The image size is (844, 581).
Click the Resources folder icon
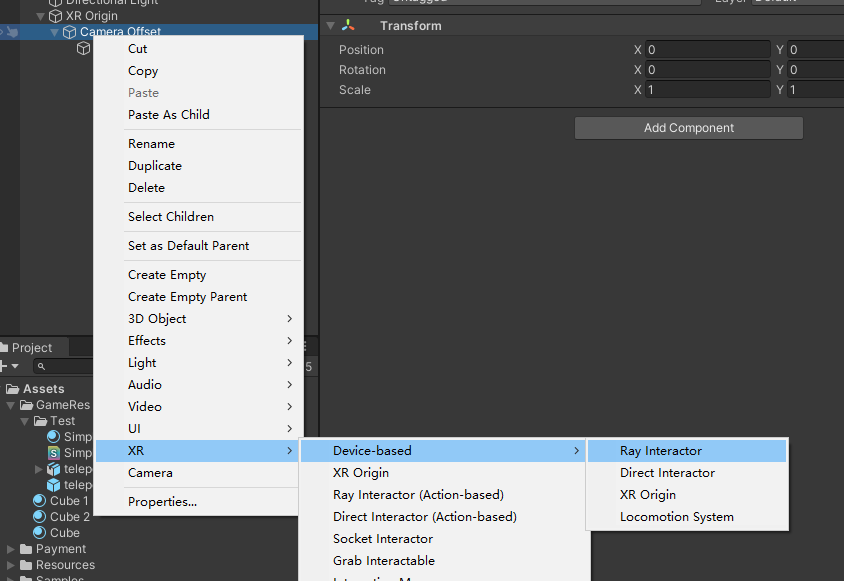[x=26, y=565]
